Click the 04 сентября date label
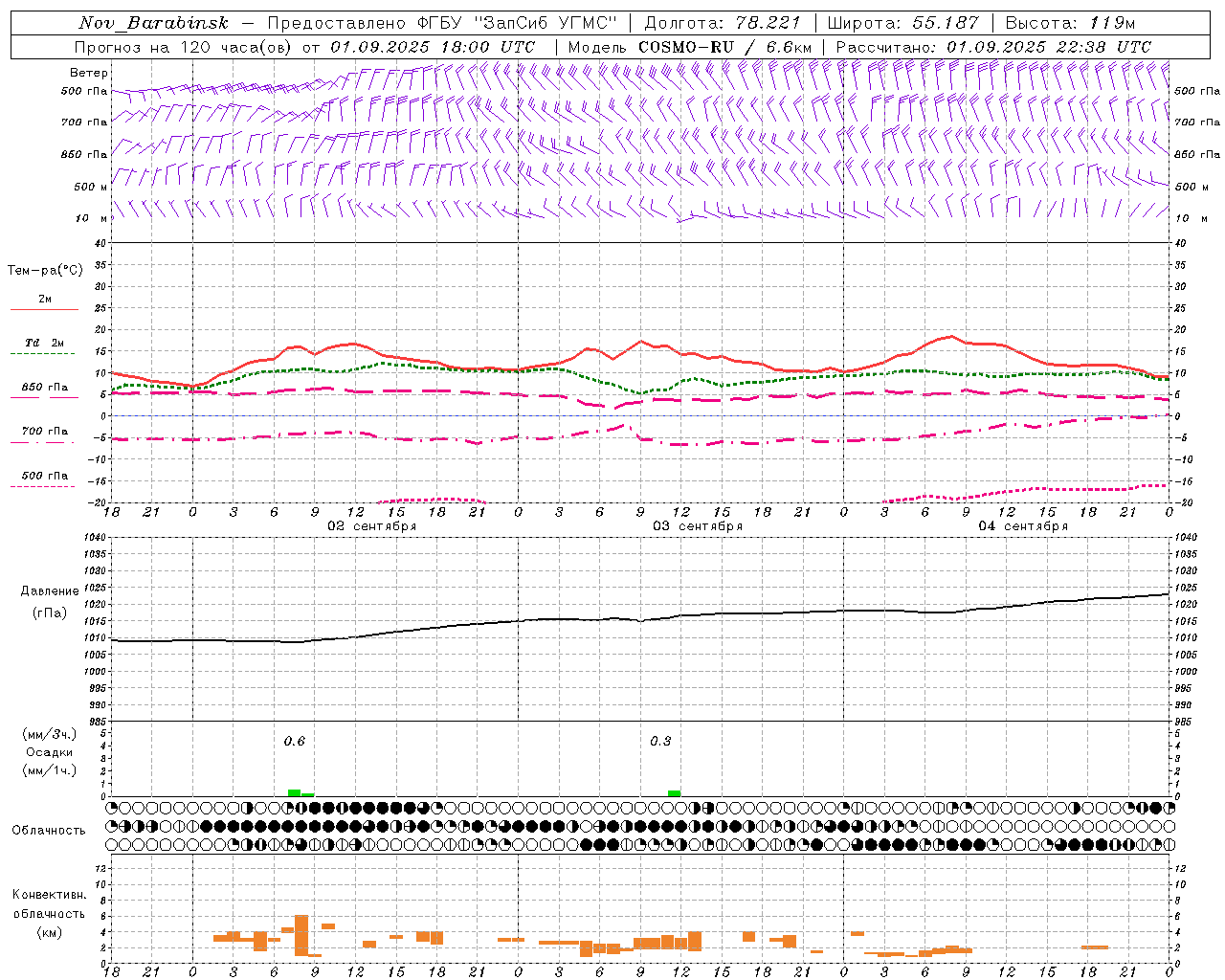Viewport: 1225px width, 980px height. coord(1023,526)
